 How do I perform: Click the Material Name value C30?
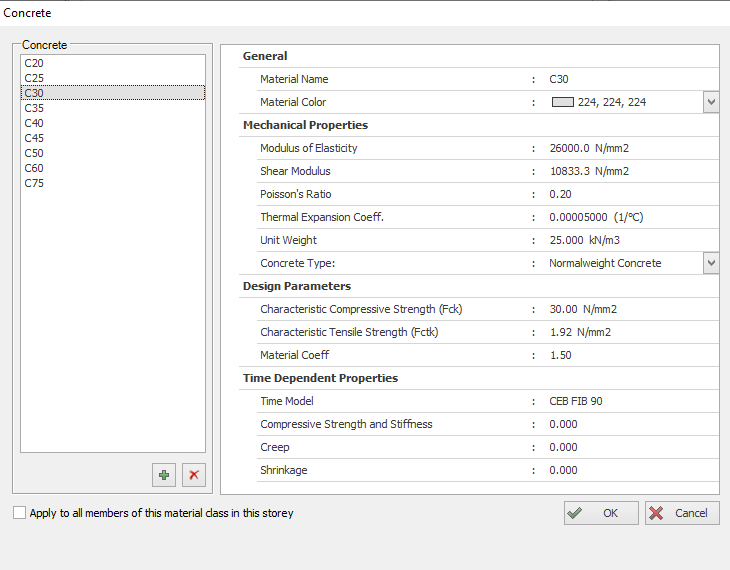coord(559,79)
